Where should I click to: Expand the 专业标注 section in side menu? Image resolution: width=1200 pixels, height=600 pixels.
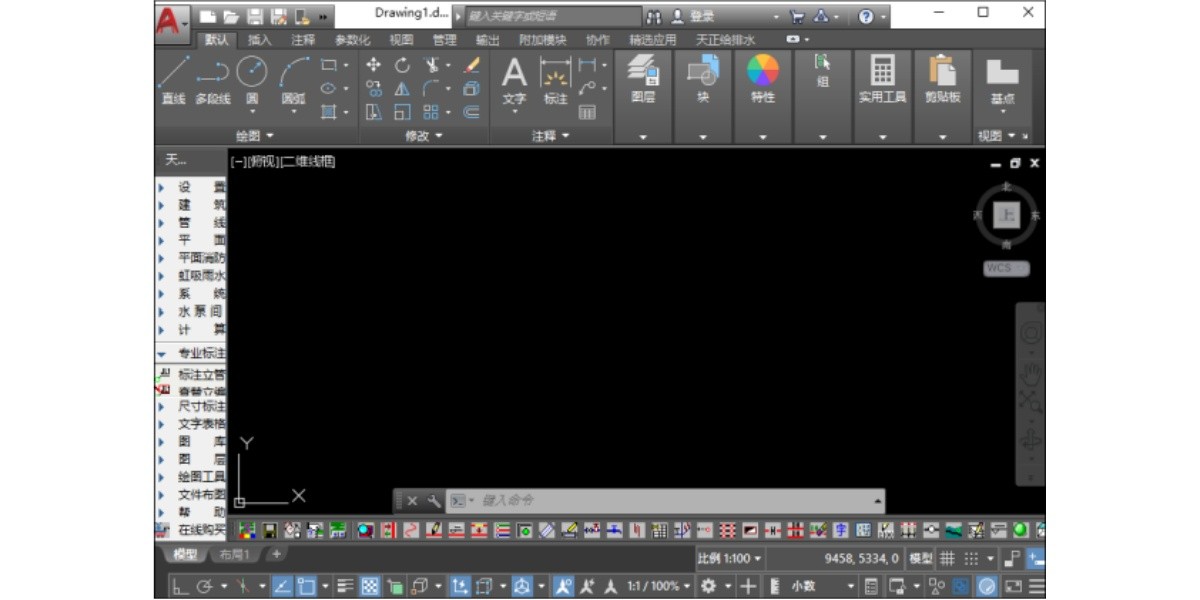pos(191,353)
